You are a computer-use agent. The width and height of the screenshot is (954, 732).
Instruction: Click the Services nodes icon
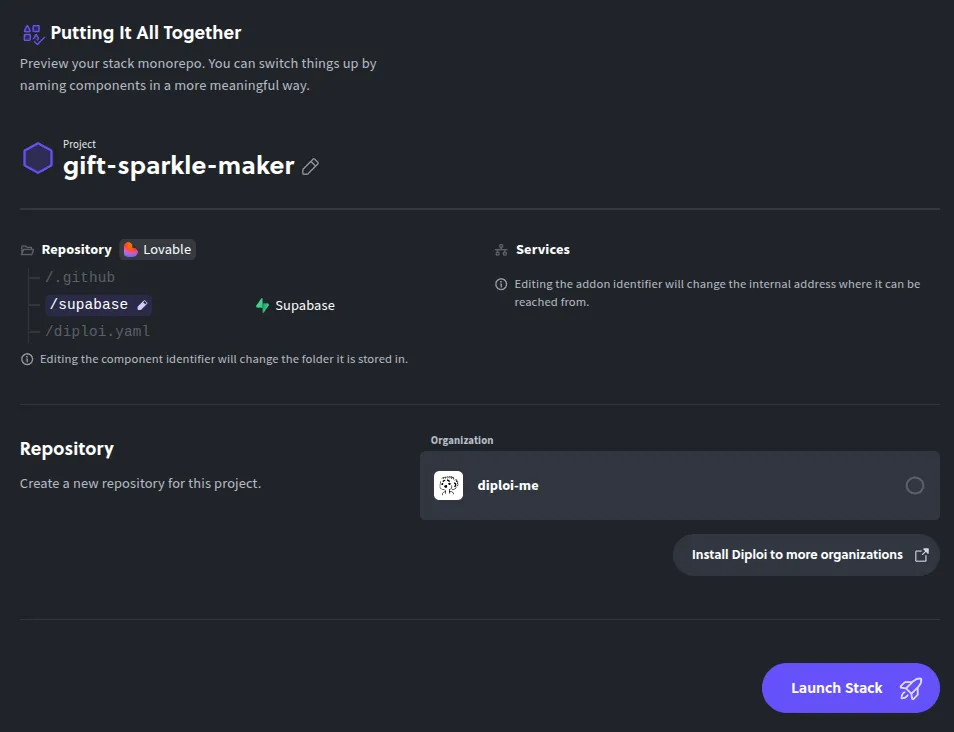[500, 249]
